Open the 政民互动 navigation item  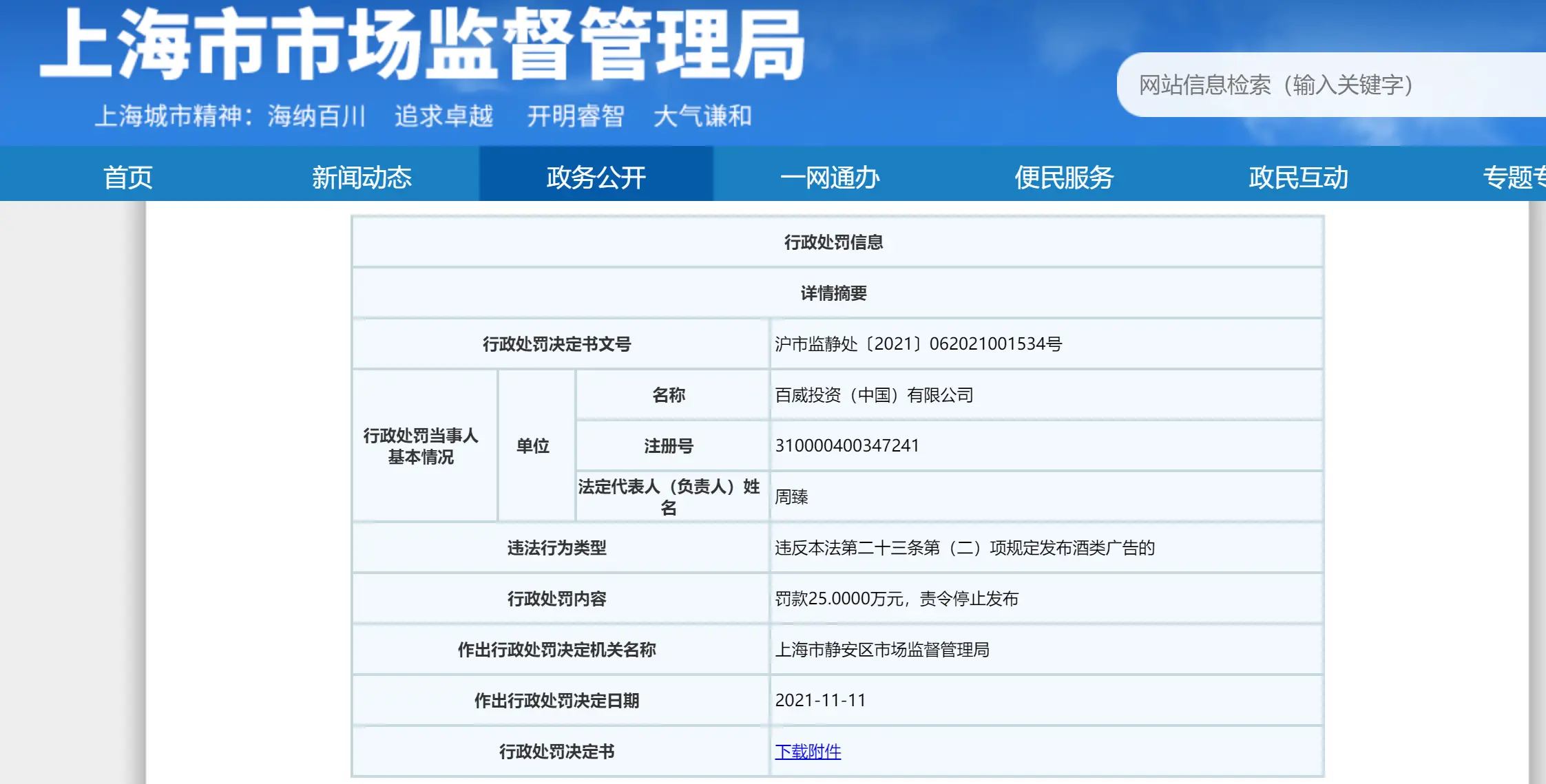click(x=1297, y=177)
